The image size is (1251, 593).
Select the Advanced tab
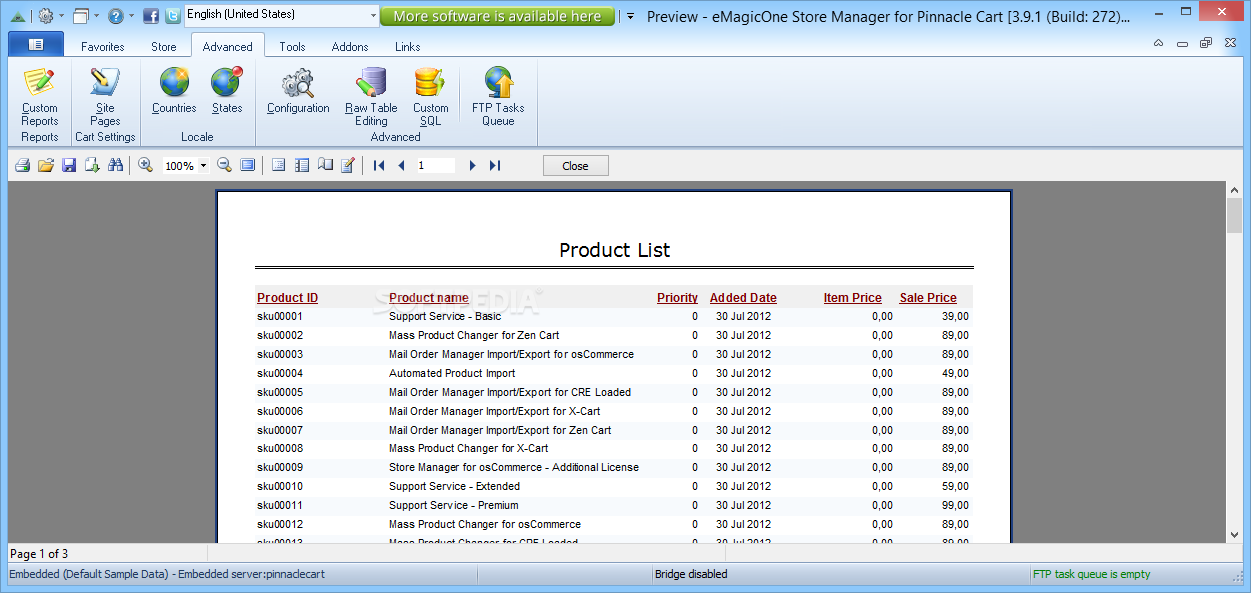point(228,46)
